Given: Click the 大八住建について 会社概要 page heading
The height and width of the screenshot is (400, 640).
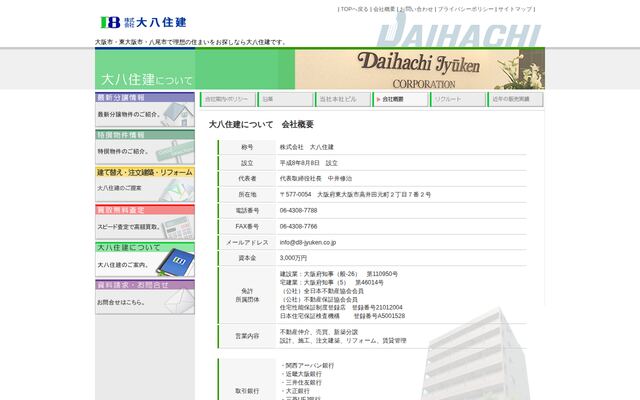Looking at the screenshot, I should pos(261,124).
